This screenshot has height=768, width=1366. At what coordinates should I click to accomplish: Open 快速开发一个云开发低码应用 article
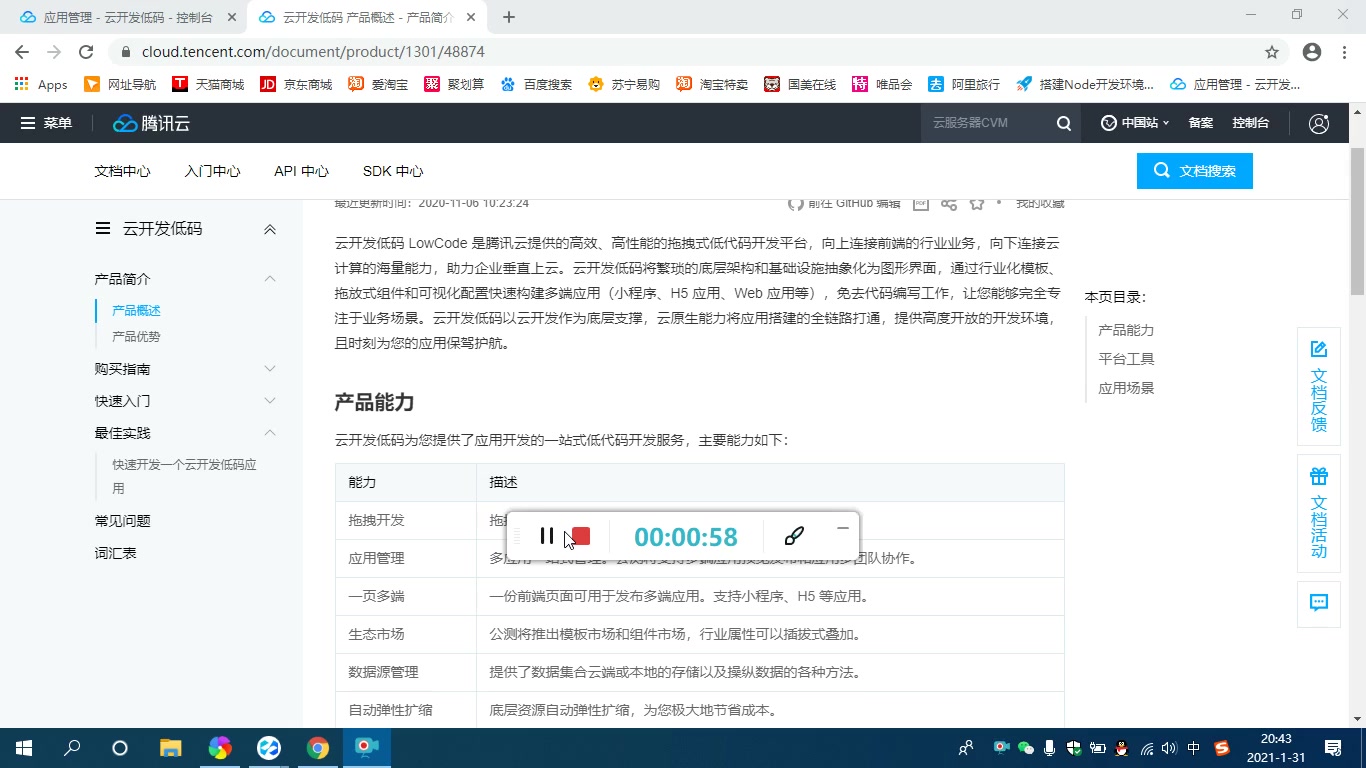click(184, 476)
